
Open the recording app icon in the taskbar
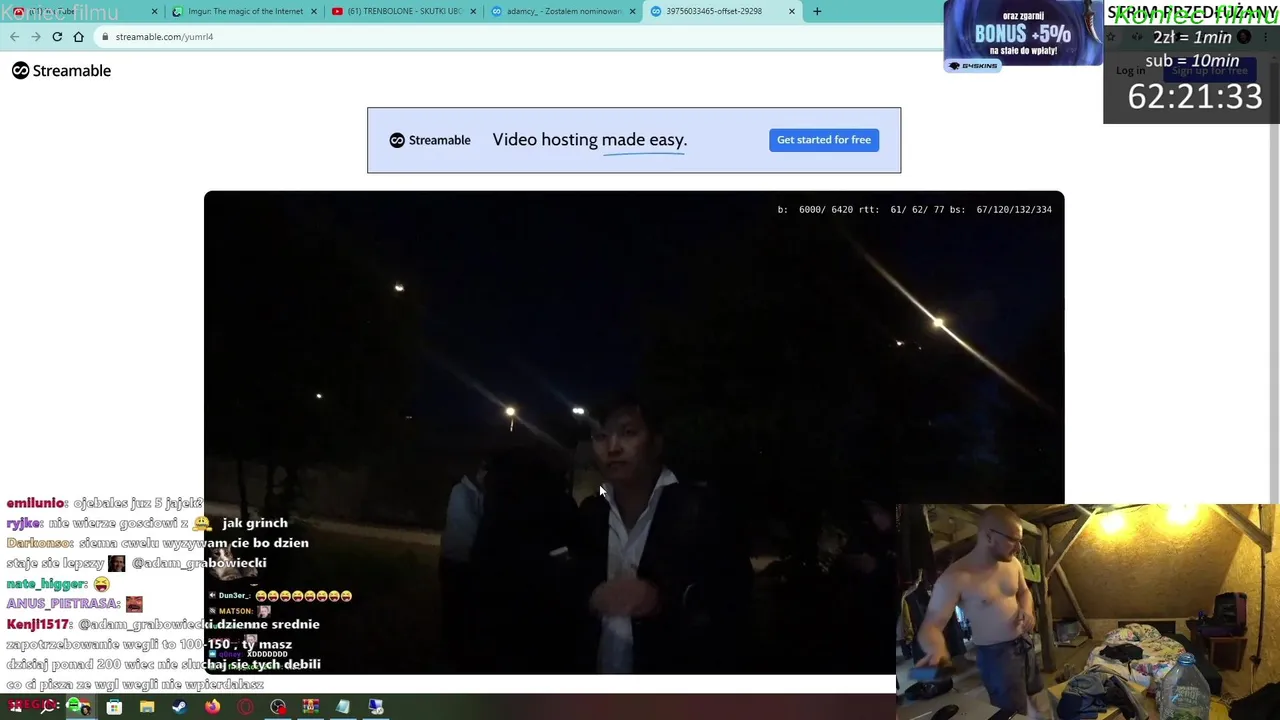tap(278, 707)
